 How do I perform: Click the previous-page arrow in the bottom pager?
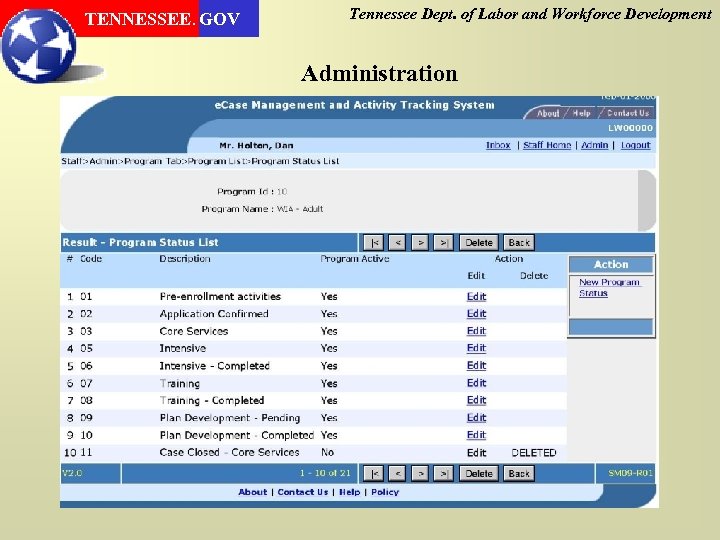(397, 473)
